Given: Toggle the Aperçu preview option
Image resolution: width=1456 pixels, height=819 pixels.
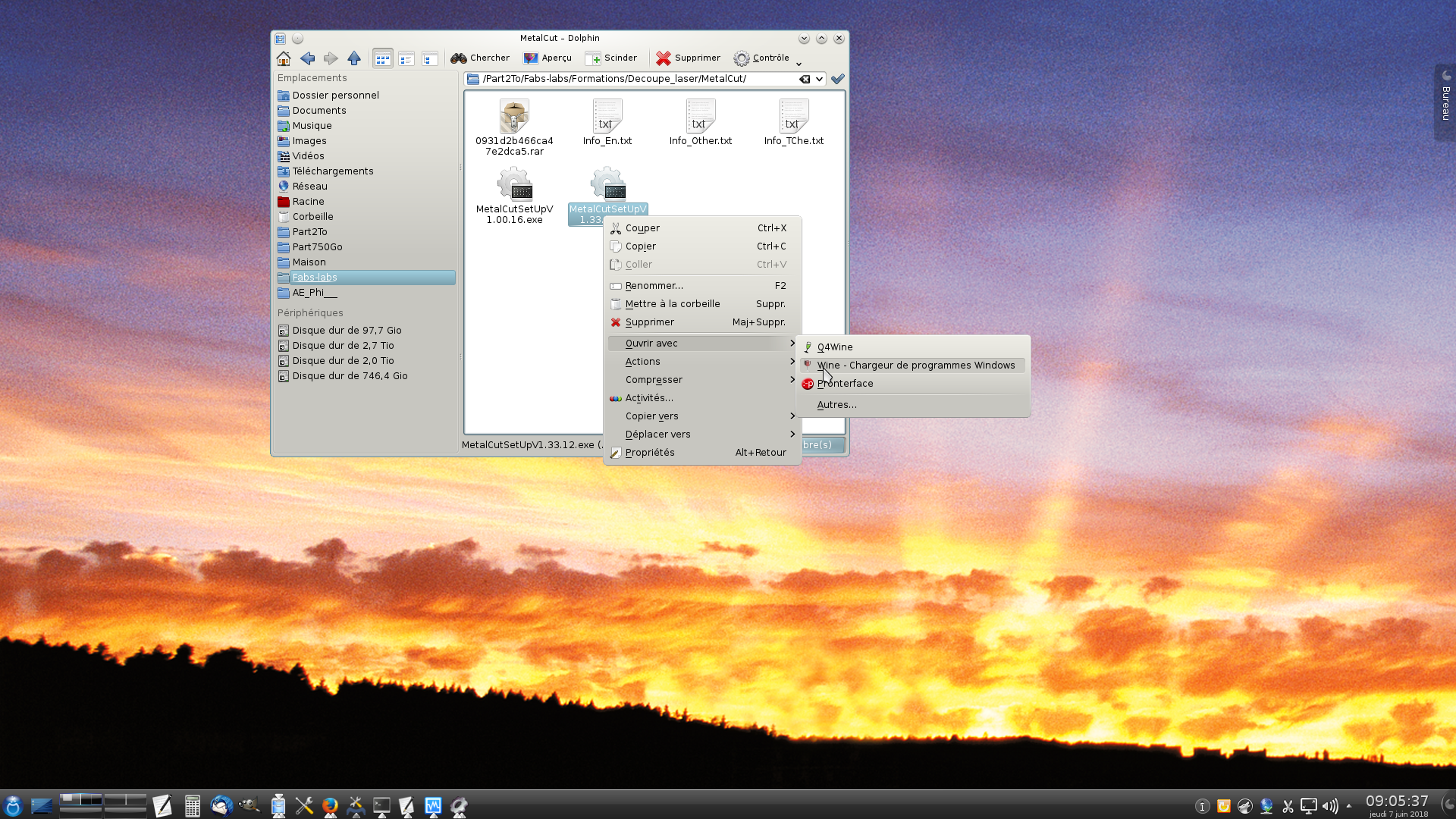Looking at the screenshot, I should 548,58.
